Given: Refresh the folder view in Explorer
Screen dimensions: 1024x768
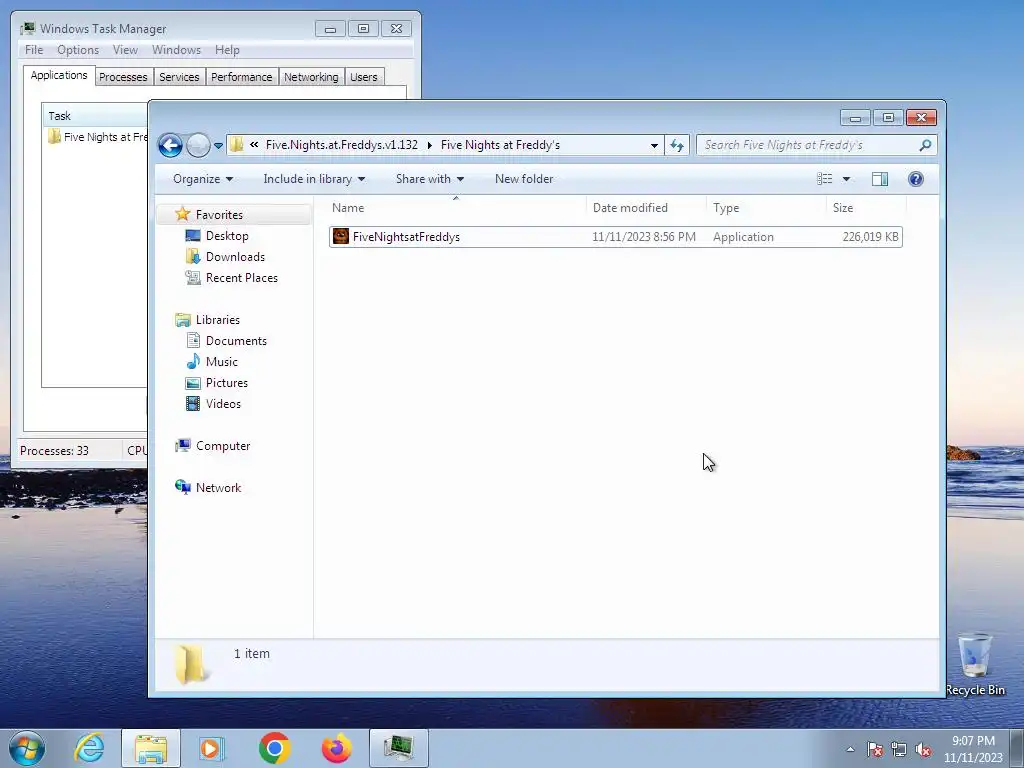Looking at the screenshot, I should point(677,145).
